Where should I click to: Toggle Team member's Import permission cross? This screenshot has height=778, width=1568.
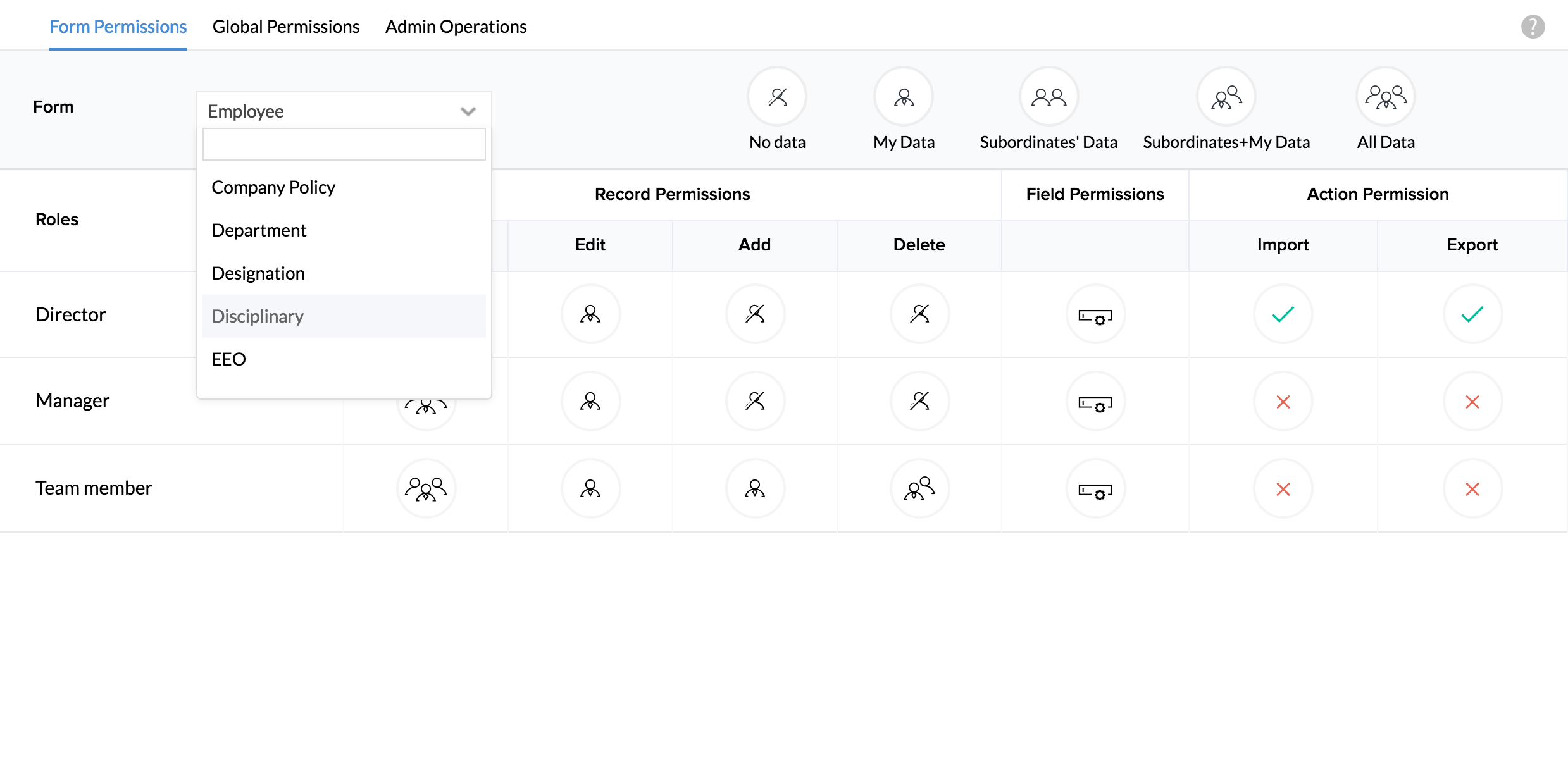point(1283,489)
